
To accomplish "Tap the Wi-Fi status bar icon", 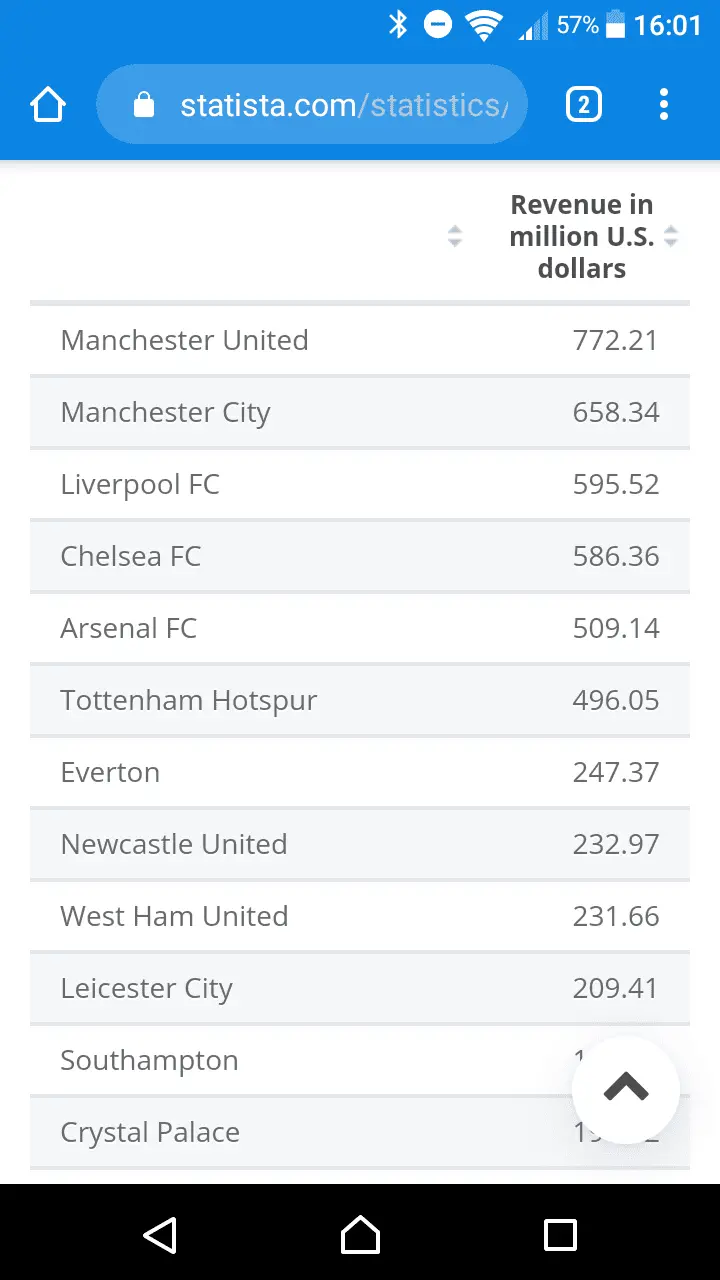I will pos(484,26).
